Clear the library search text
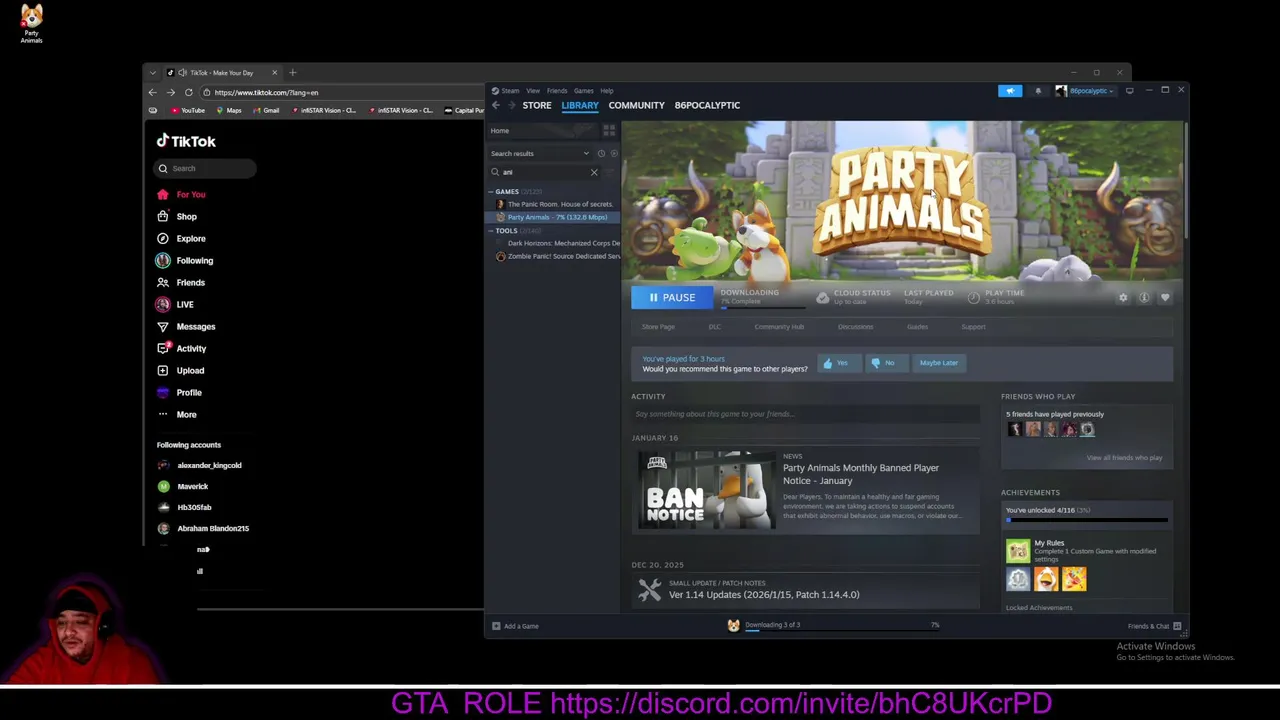The image size is (1280, 720). [594, 172]
